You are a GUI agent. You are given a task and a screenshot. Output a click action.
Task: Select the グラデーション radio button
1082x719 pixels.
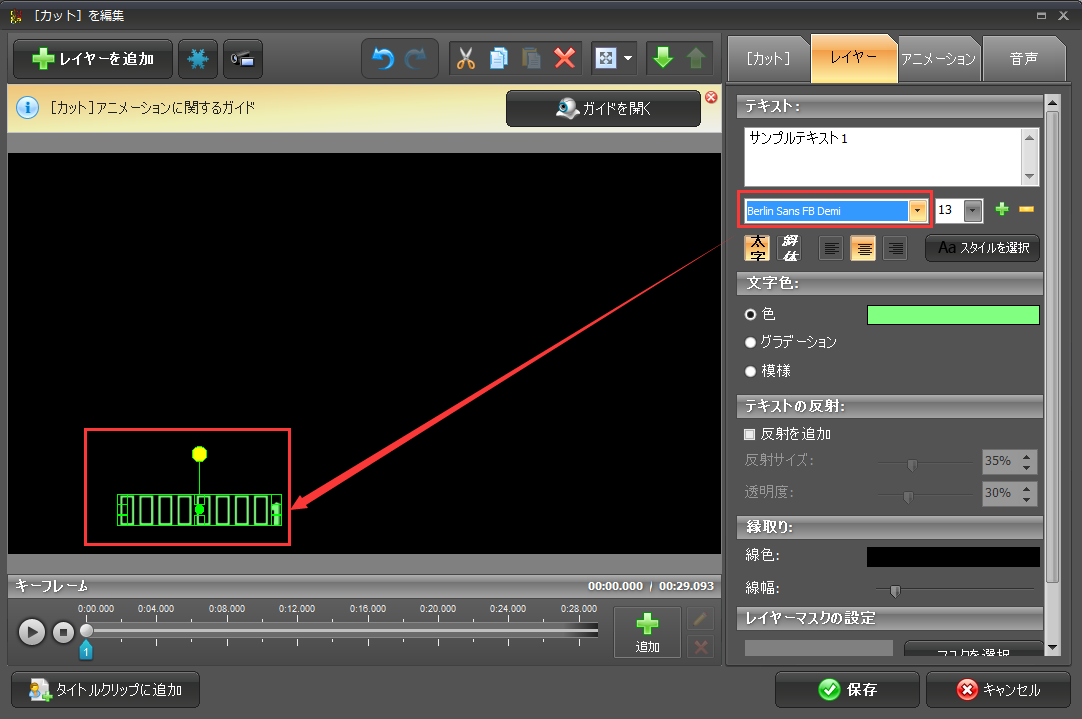click(x=750, y=342)
